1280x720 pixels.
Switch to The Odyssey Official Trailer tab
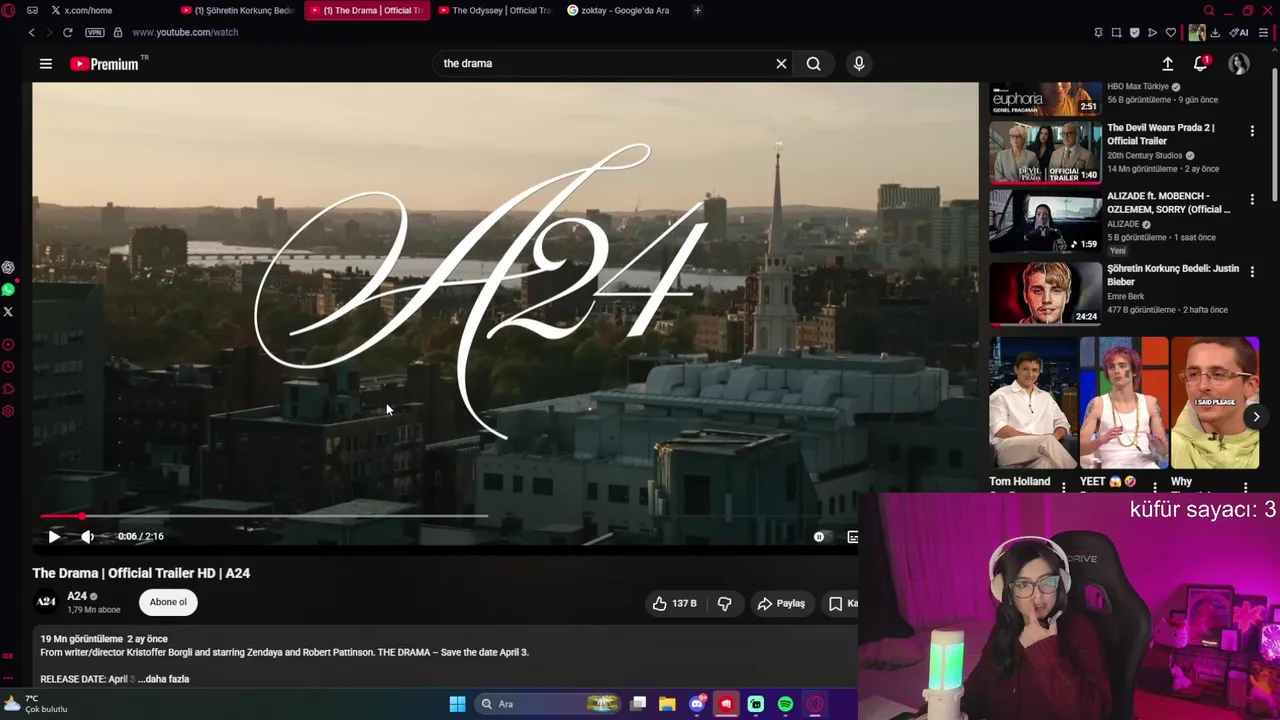(496, 10)
